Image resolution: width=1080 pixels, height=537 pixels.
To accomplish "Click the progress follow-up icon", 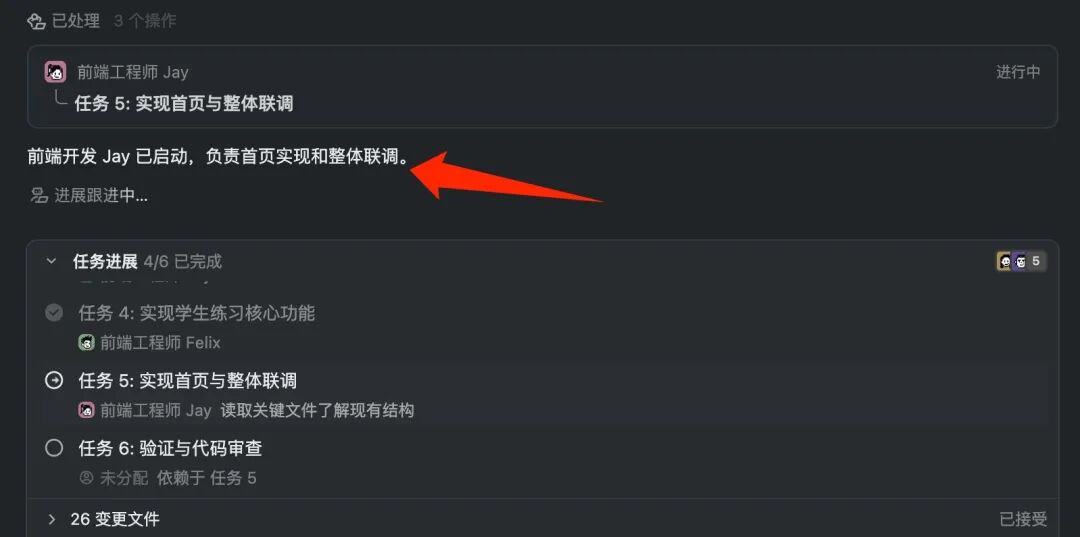I will pos(39,196).
